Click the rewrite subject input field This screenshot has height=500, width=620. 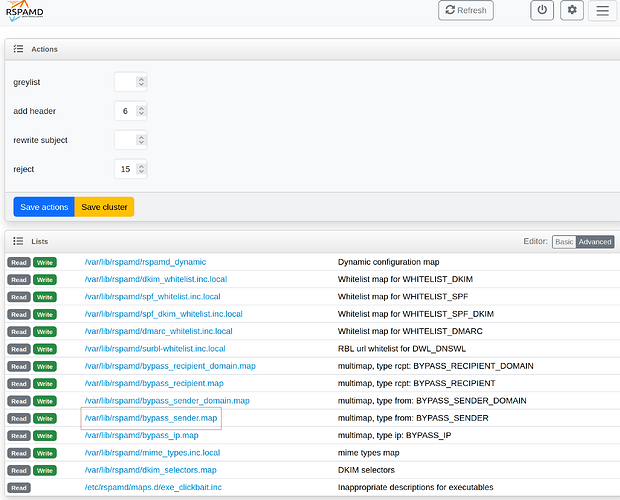tap(130, 140)
